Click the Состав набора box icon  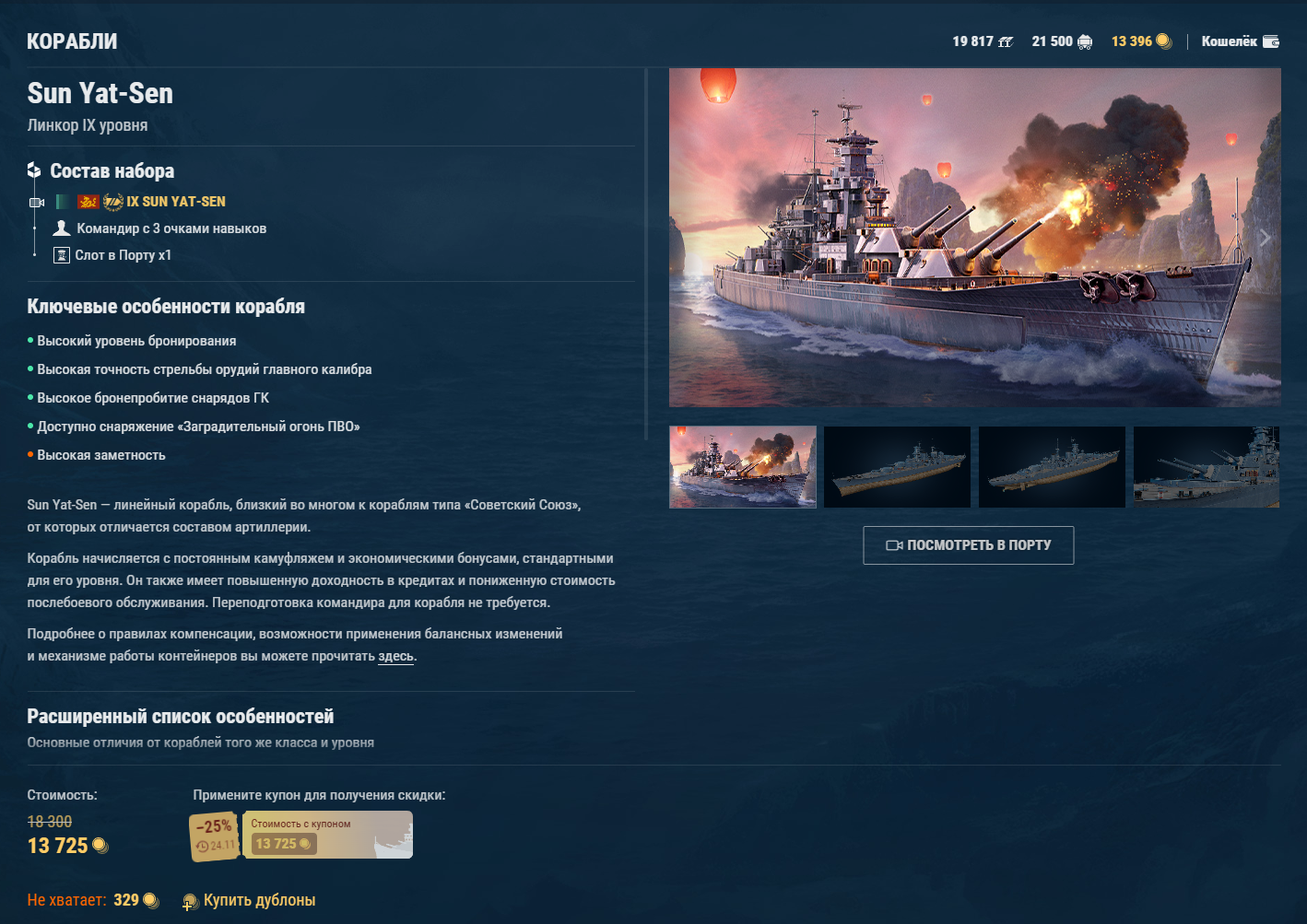tap(34, 170)
